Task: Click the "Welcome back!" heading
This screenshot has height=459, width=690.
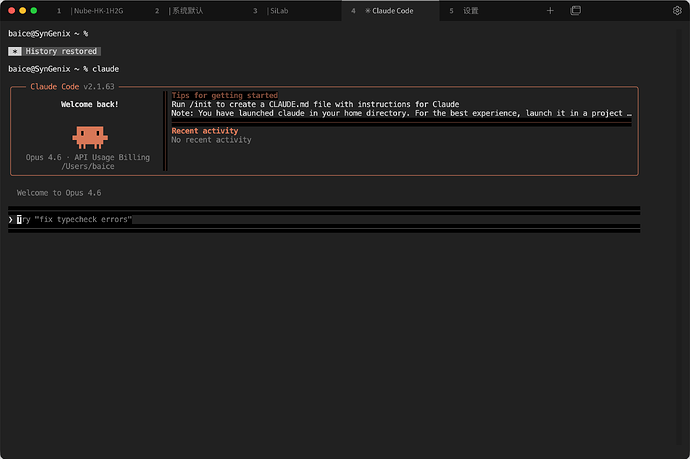Action: tap(89, 104)
